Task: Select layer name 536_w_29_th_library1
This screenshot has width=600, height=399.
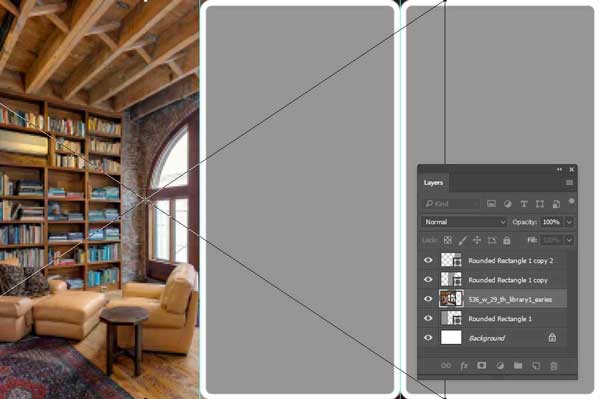Action: point(510,300)
